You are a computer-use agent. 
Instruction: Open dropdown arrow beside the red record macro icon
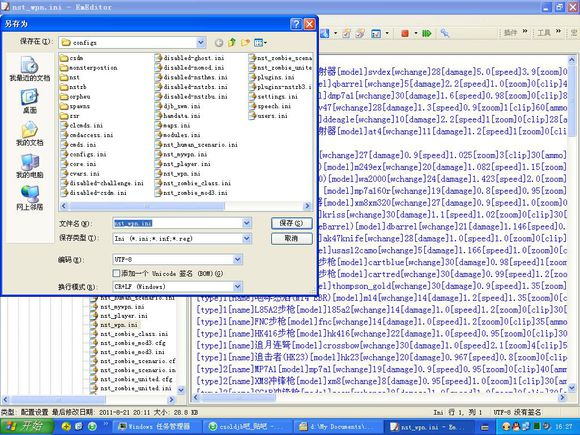(415, 33)
